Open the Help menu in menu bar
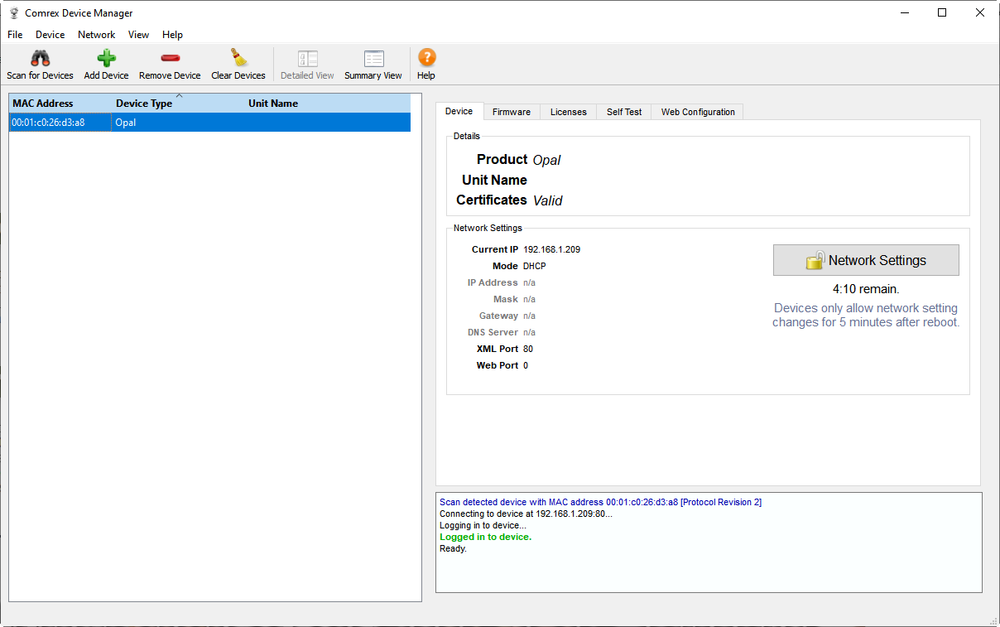 [172, 34]
